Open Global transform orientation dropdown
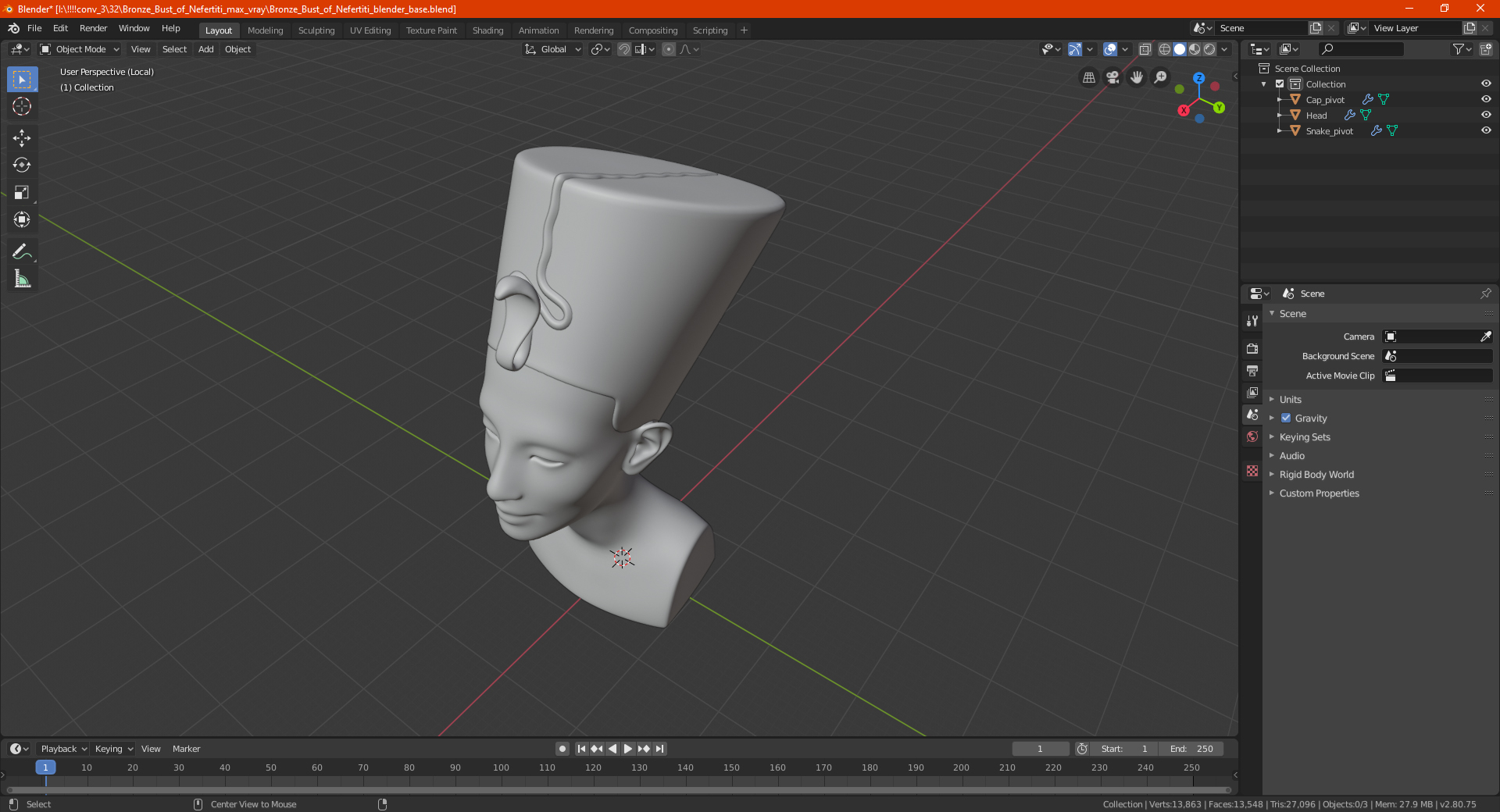The height and width of the screenshot is (812, 1500). tap(553, 49)
